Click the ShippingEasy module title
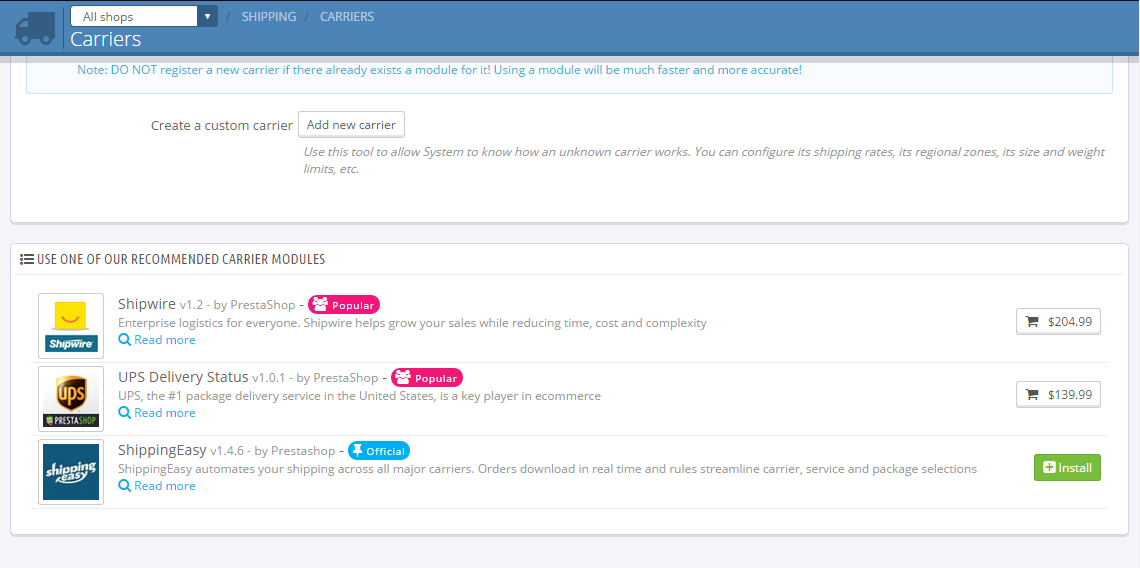The image size is (1140, 568). (x=162, y=450)
